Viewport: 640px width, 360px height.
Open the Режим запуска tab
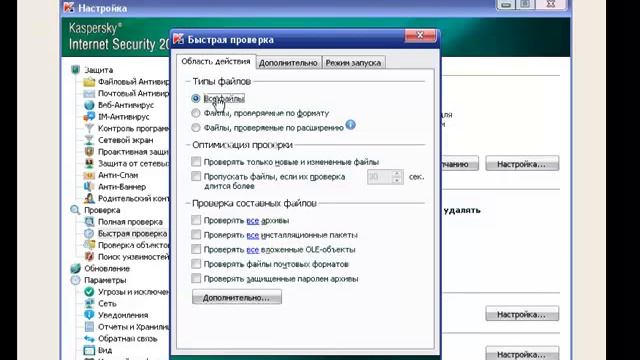353,63
